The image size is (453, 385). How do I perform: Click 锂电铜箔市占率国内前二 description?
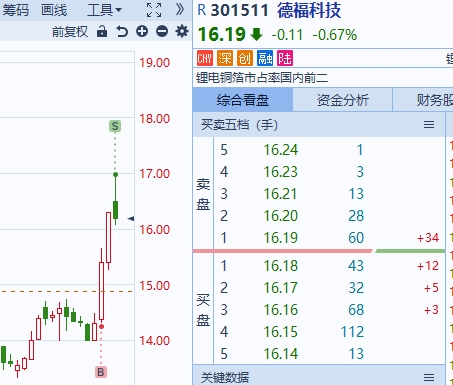pos(262,78)
